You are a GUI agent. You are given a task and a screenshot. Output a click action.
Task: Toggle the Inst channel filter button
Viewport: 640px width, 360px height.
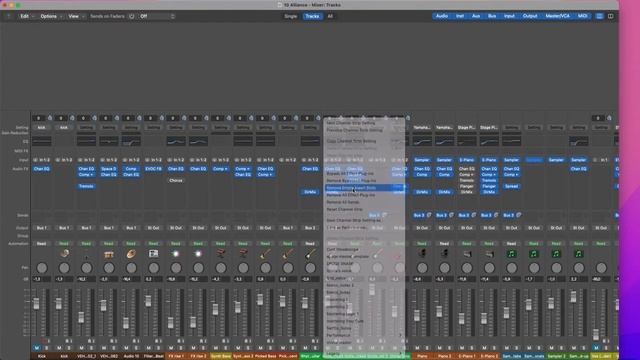coord(460,16)
